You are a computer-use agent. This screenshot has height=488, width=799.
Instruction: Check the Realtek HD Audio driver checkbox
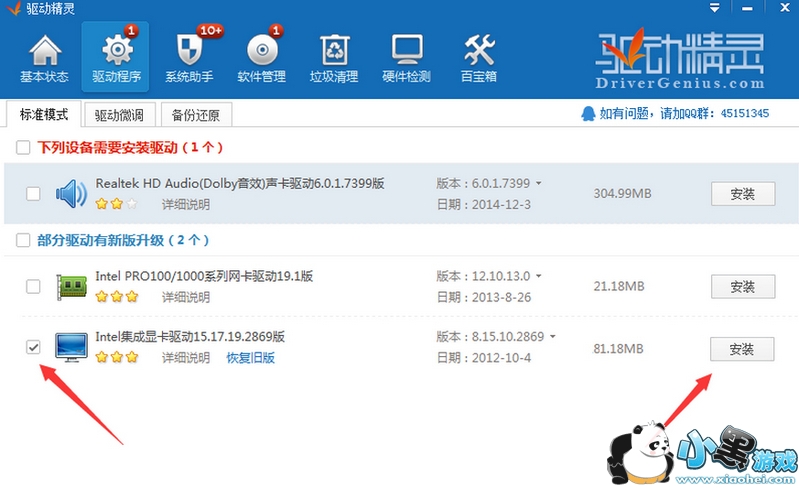click(x=33, y=193)
